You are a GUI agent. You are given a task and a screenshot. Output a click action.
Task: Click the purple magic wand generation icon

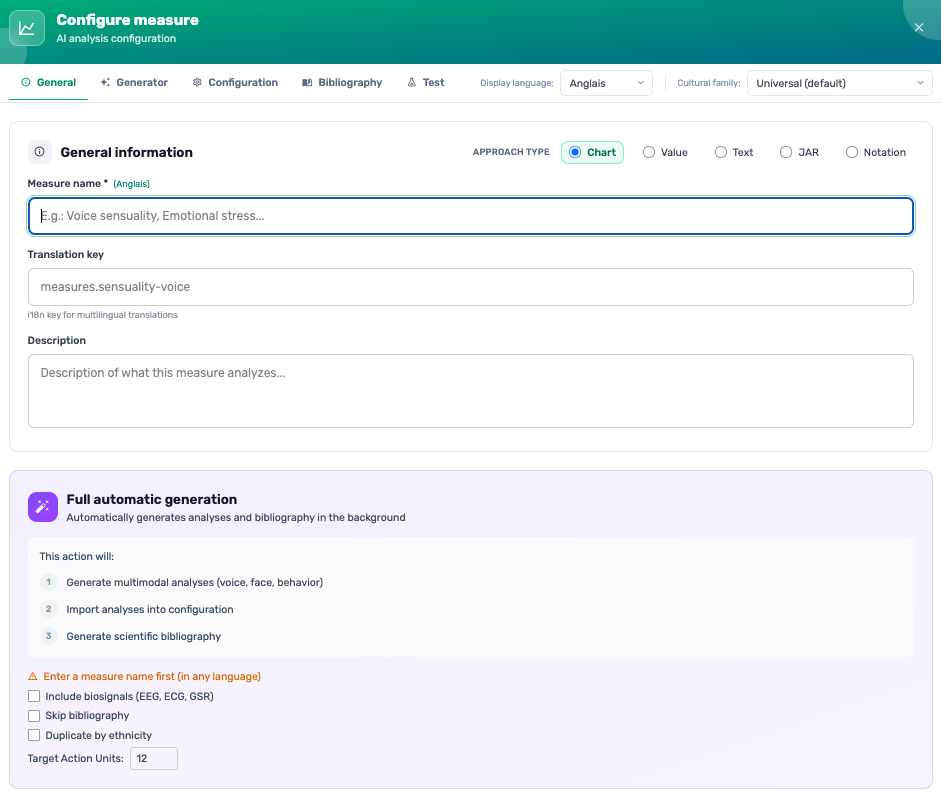pyautogui.click(x=42, y=507)
